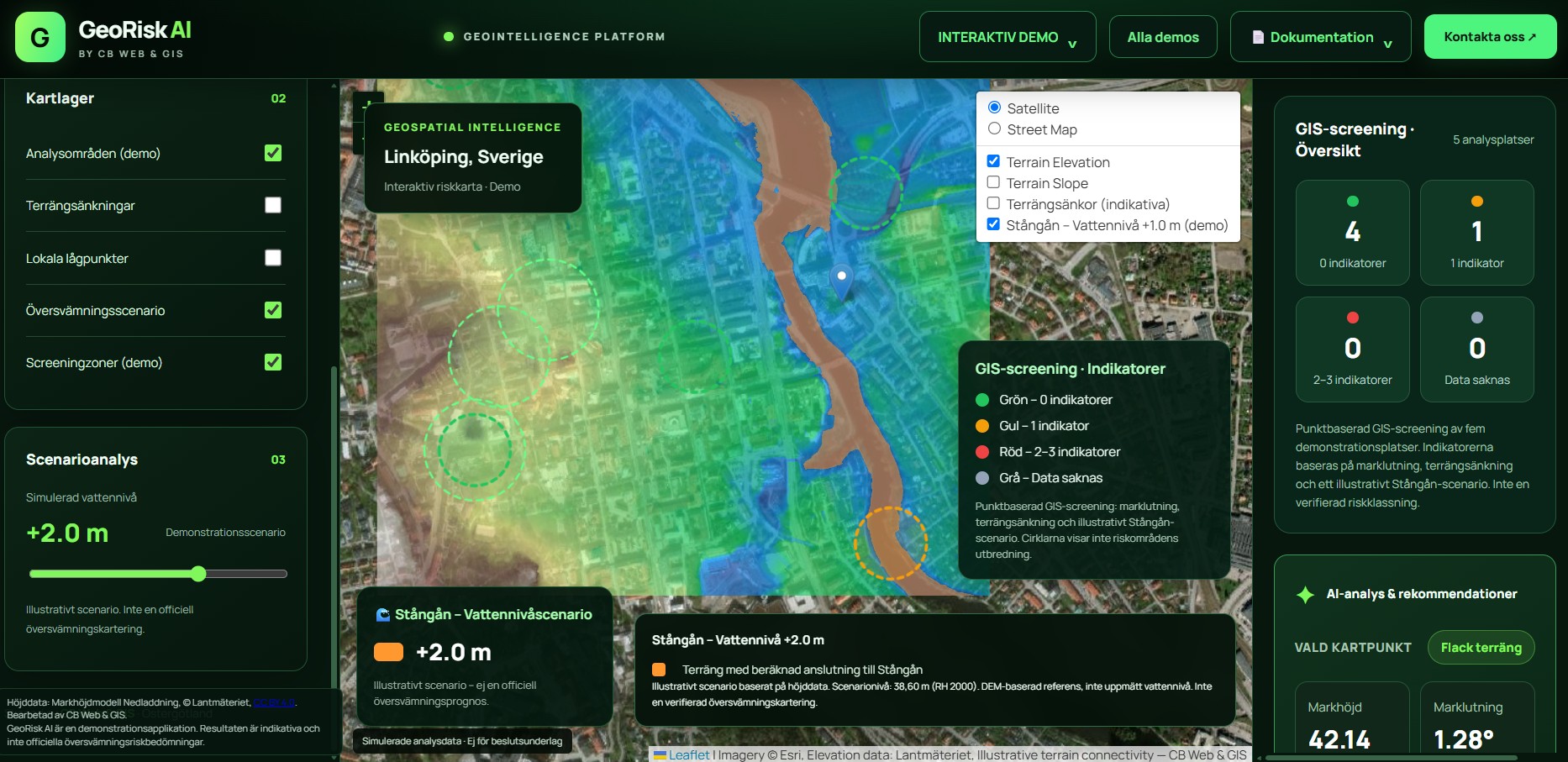Viewport: 1568px width, 762px height.
Task: Uncheck Stångån – Vattennivå +1.0 m (demo)
Action: coord(993,224)
